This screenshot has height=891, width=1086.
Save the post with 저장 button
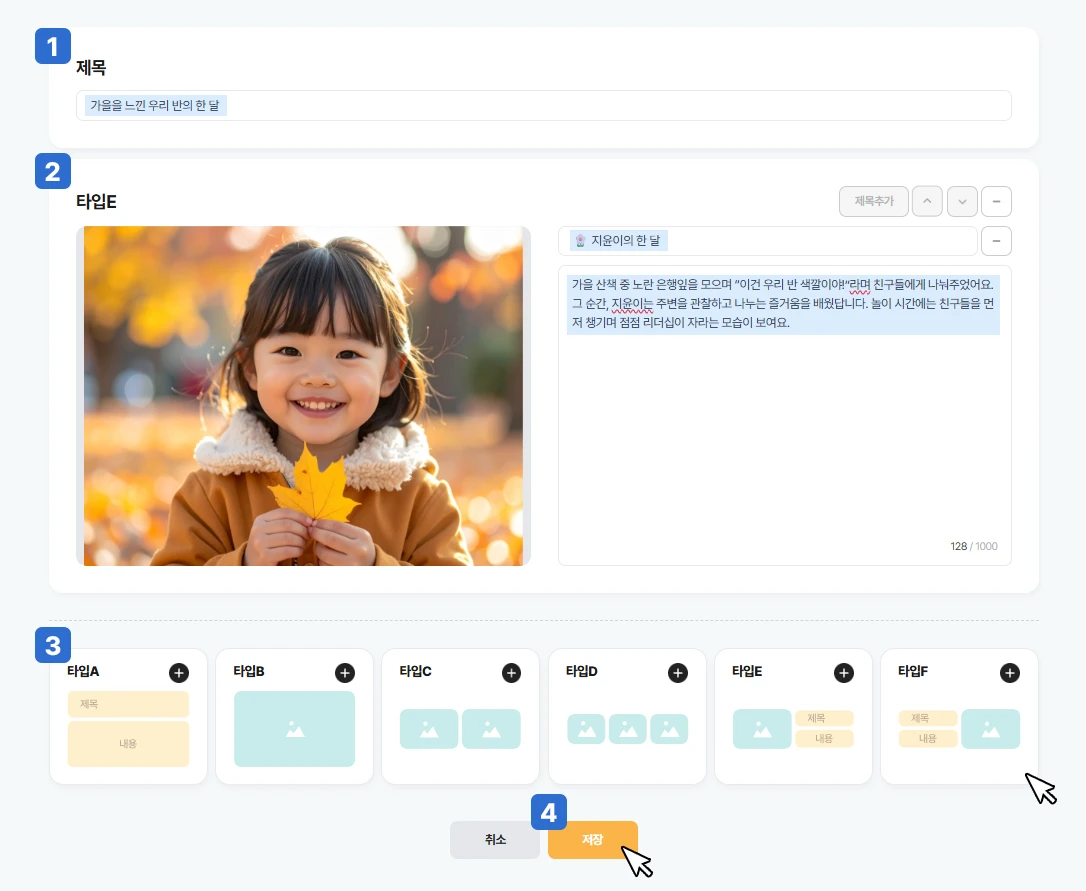tap(592, 840)
